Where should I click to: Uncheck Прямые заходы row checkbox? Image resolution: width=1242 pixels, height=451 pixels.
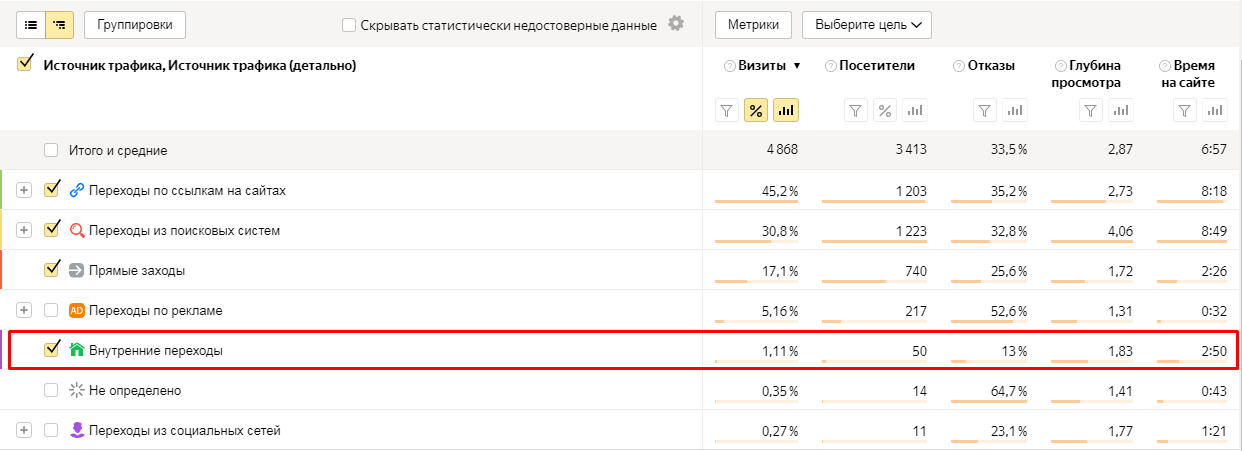[52, 269]
